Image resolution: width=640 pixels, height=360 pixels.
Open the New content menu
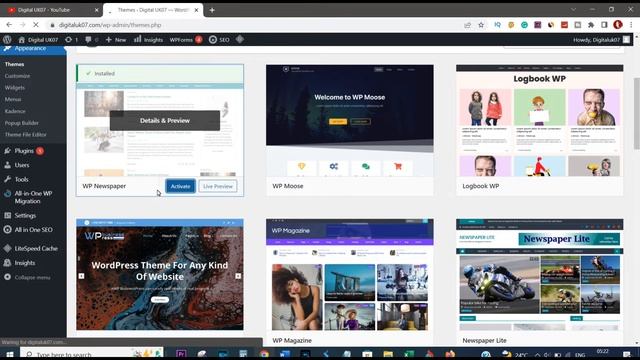click(x=116, y=40)
